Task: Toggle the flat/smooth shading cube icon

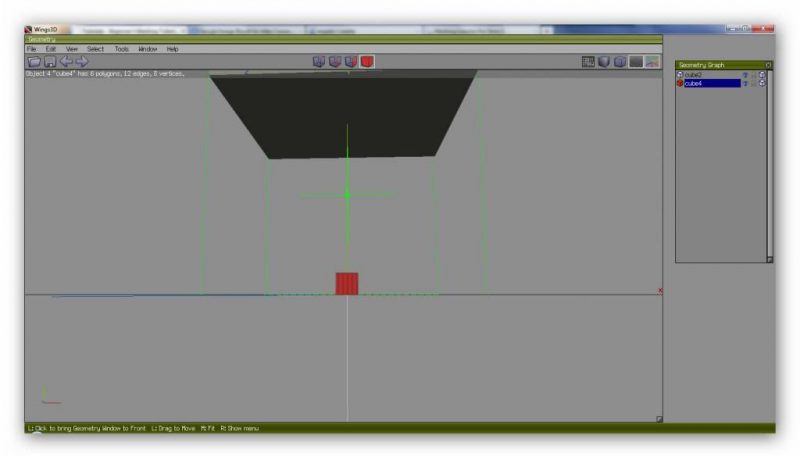Action: (x=605, y=62)
